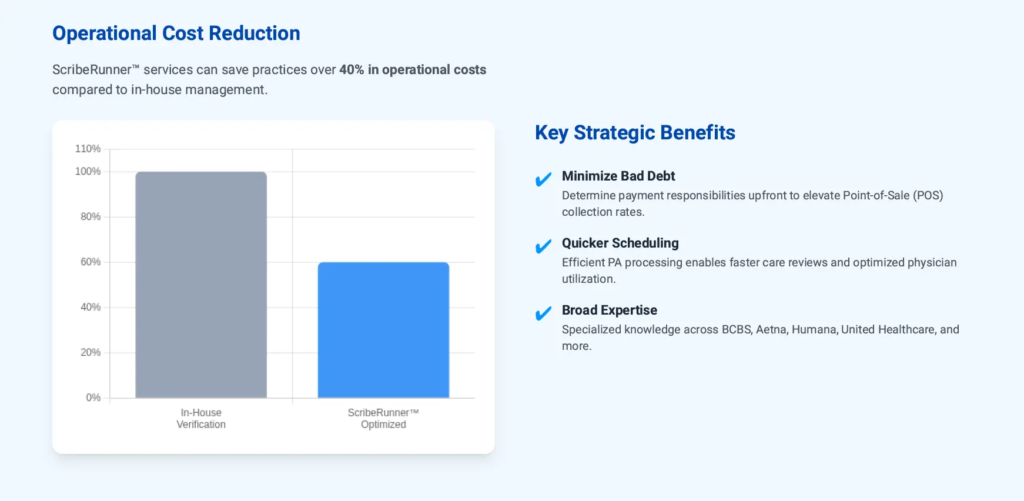
Task: Click the 0% y-axis label
Action: (93, 398)
